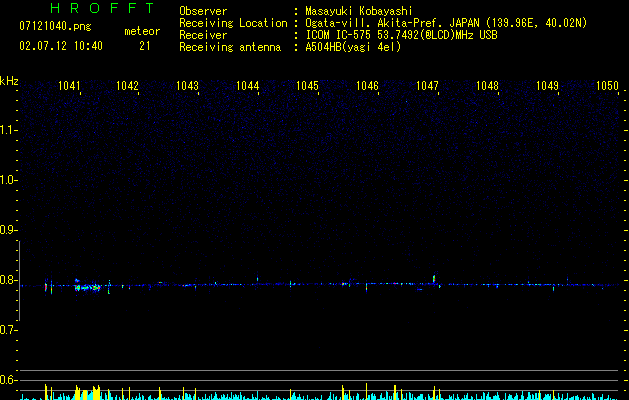Click the Receiver field label
629x400 pixels.
point(203,35)
